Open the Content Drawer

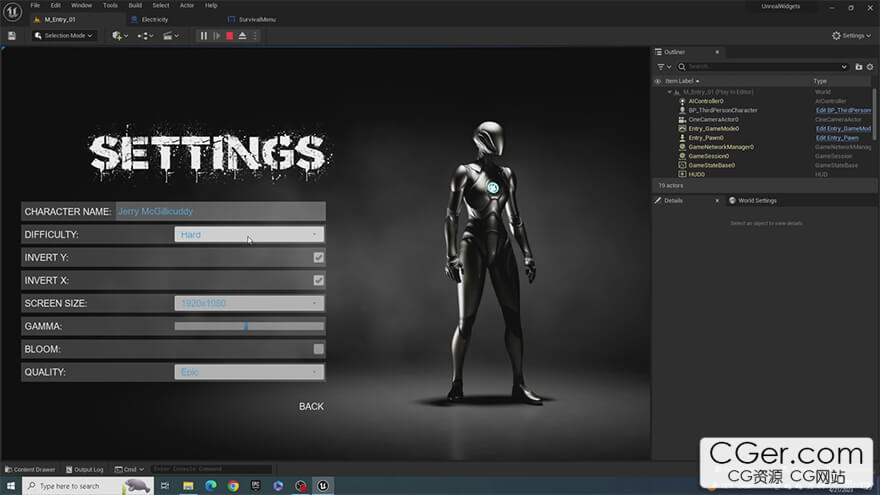(30, 469)
